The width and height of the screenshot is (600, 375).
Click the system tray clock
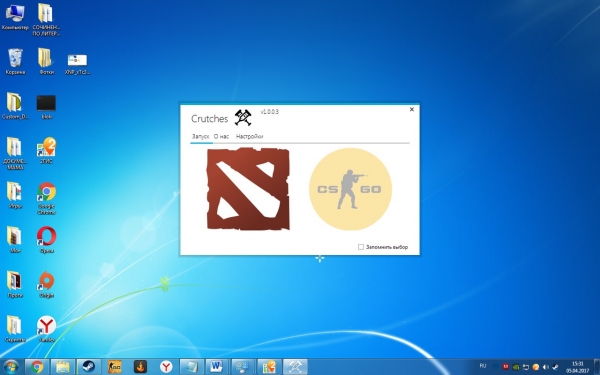point(577,367)
